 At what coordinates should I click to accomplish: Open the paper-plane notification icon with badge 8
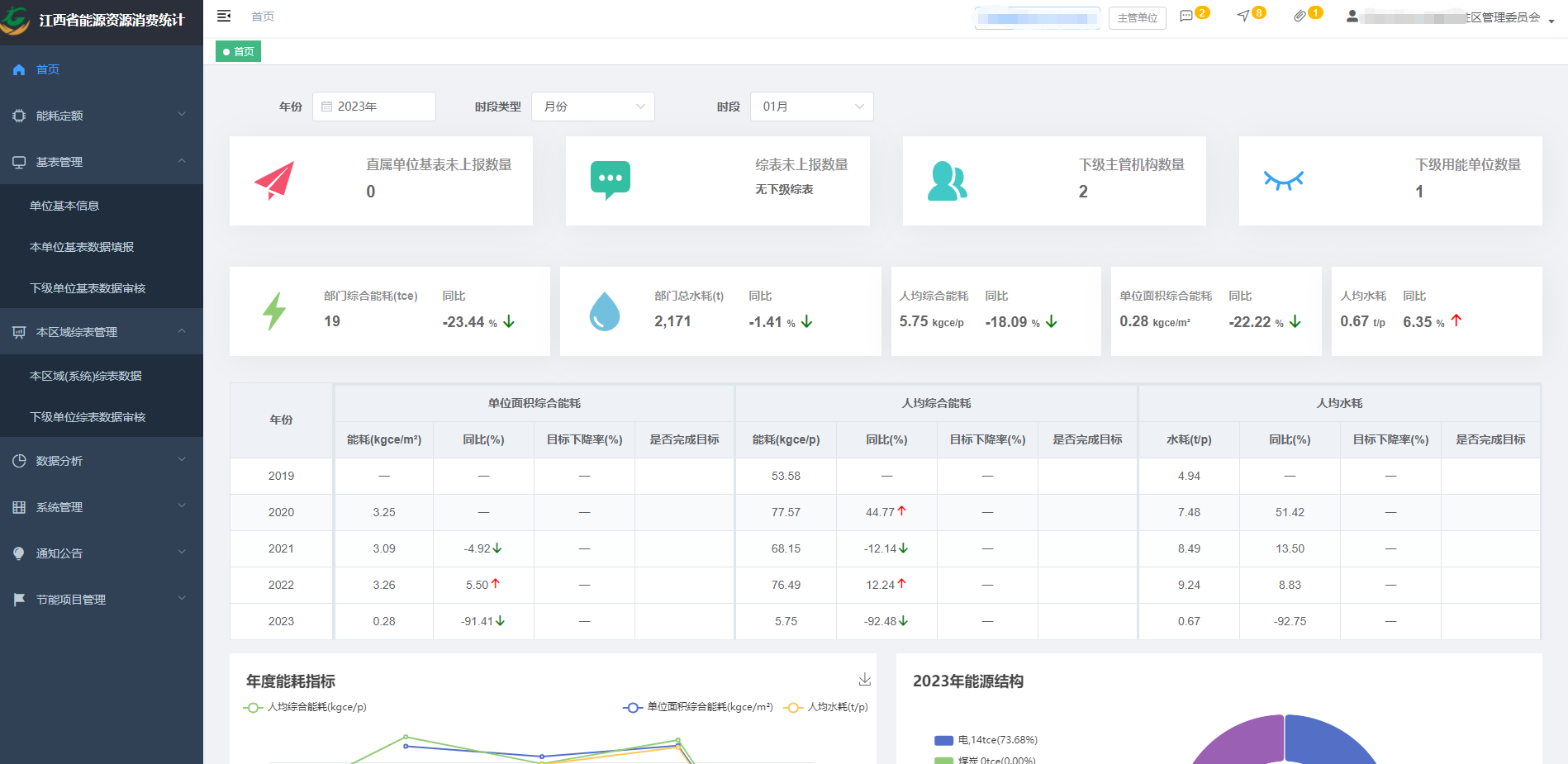pos(1243,16)
